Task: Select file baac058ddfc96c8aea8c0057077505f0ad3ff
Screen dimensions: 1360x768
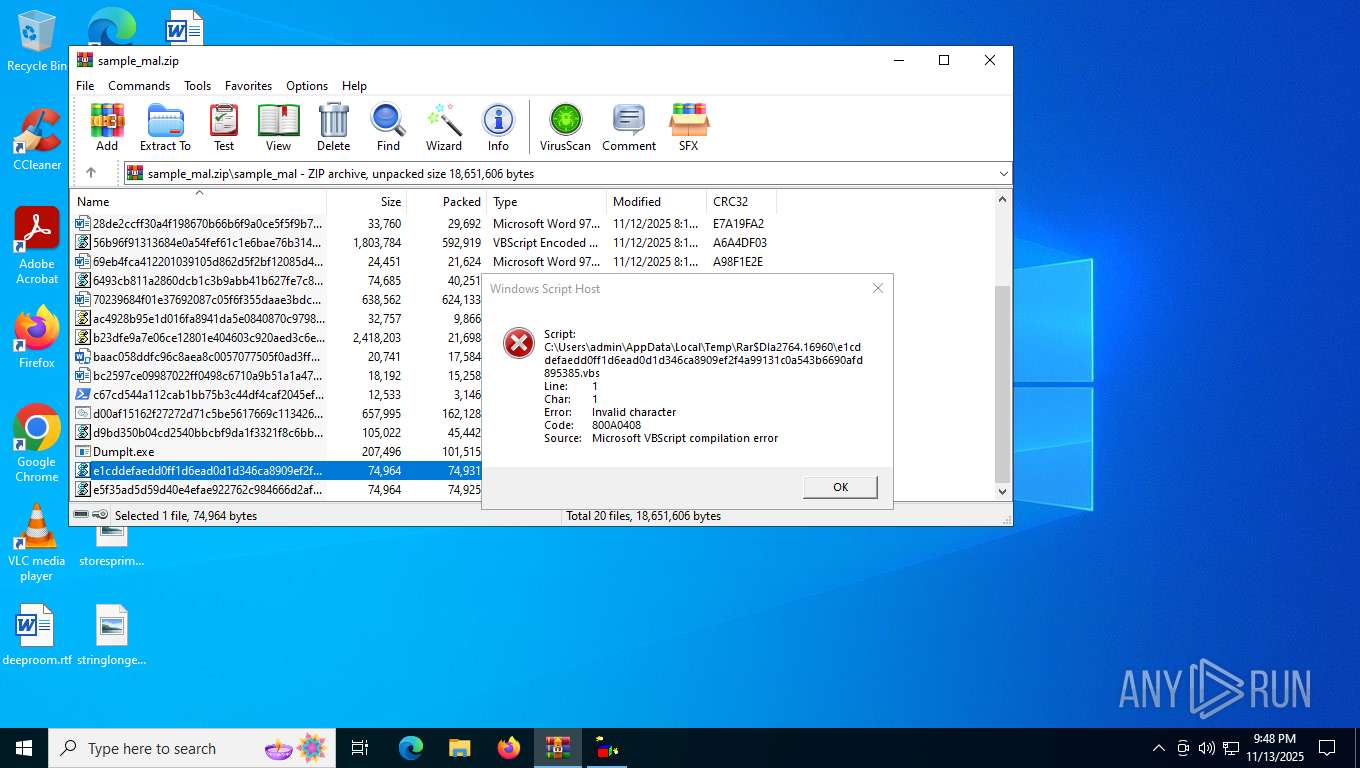Action: (199, 357)
